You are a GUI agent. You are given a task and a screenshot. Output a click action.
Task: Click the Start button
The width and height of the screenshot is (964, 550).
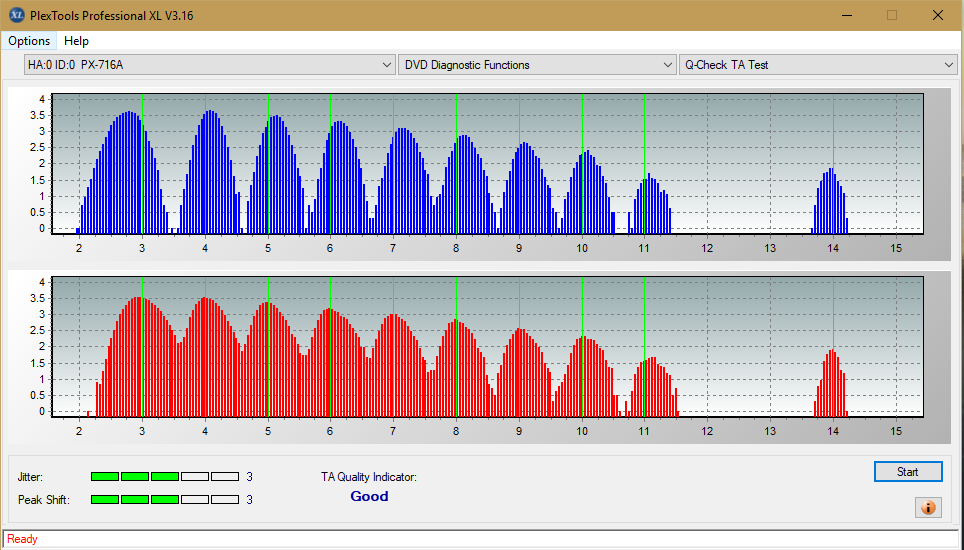pyautogui.click(x=907, y=472)
